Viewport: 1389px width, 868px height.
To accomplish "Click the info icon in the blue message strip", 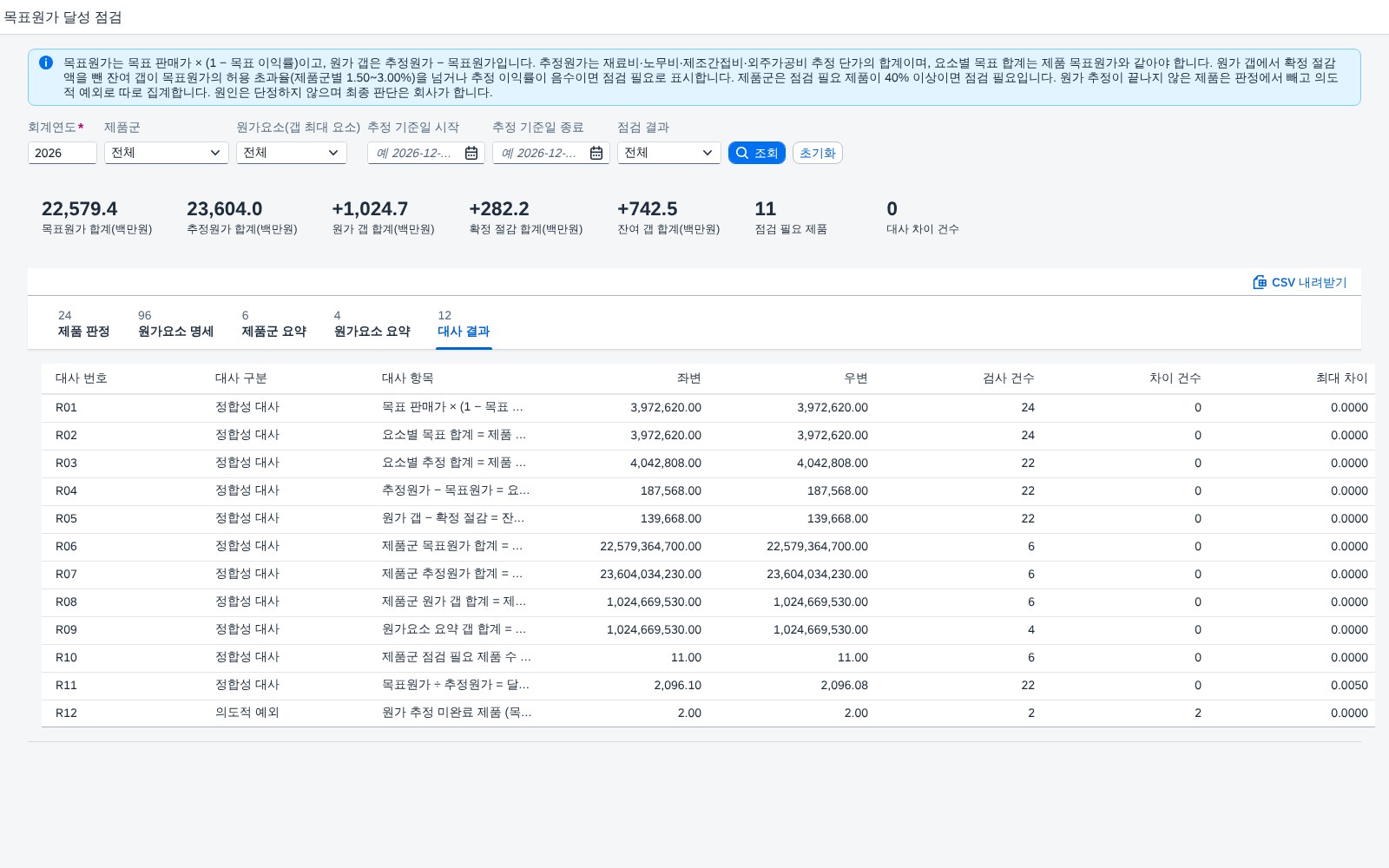I will pos(46,62).
